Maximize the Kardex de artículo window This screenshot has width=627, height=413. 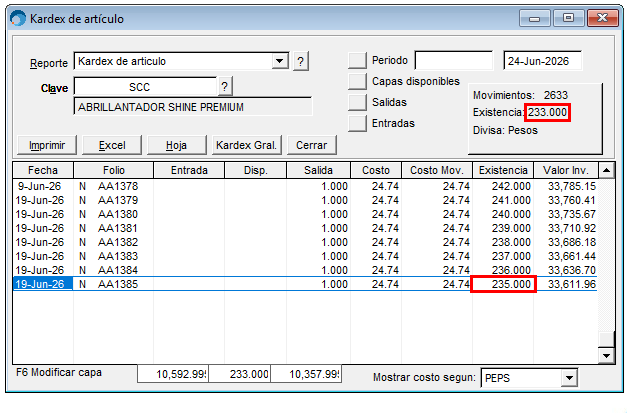tap(568, 18)
